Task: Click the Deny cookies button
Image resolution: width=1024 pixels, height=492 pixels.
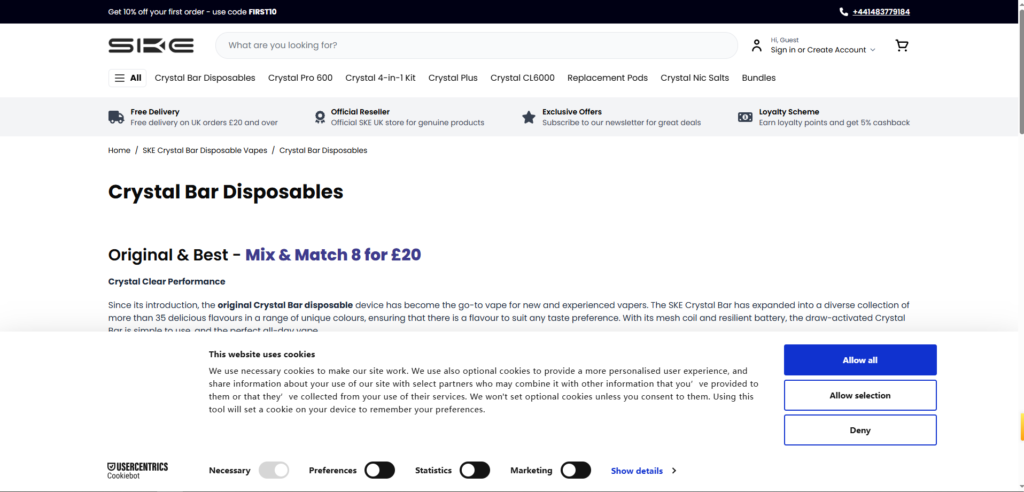Action: pyautogui.click(x=860, y=430)
